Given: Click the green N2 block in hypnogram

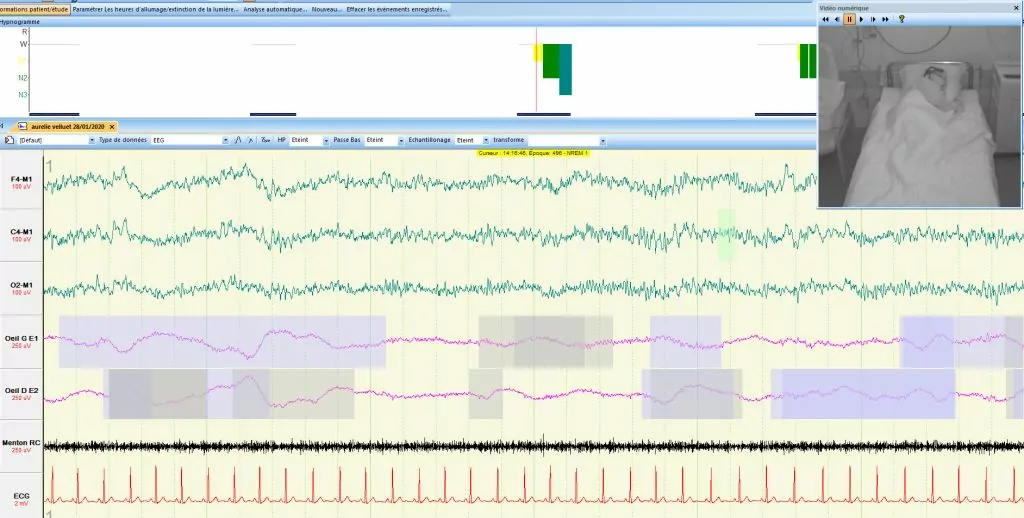Looking at the screenshot, I should pos(550,61).
